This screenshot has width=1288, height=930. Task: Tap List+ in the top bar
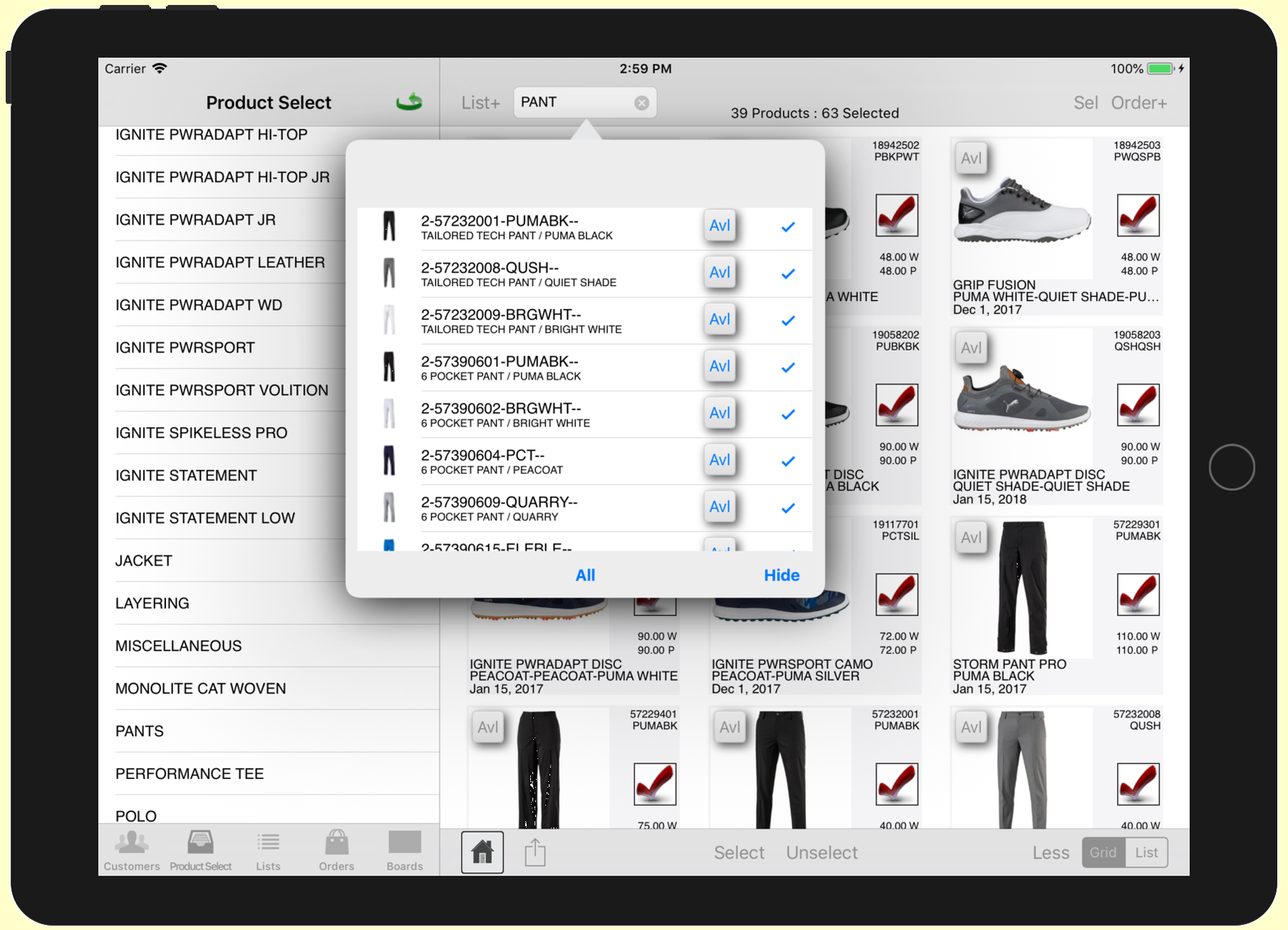[x=480, y=103]
